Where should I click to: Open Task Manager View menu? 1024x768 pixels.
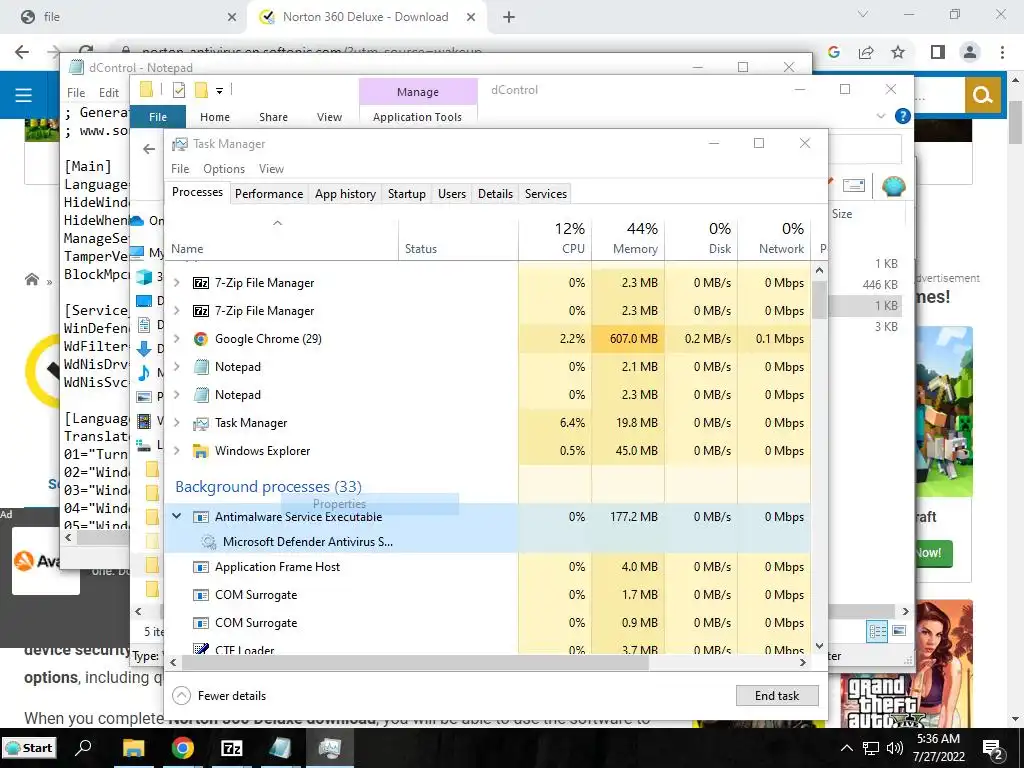point(271,169)
